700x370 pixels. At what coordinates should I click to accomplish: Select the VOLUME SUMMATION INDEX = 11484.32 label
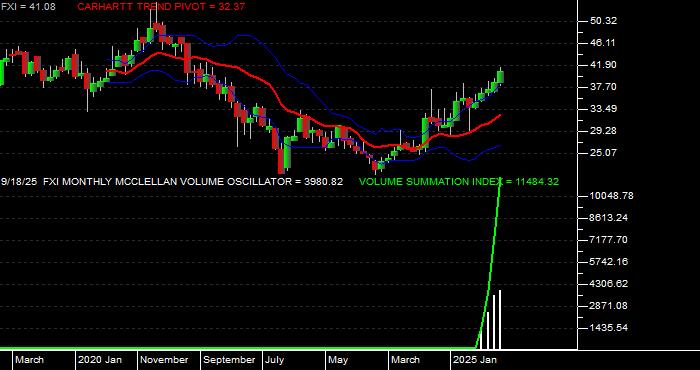click(459, 182)
